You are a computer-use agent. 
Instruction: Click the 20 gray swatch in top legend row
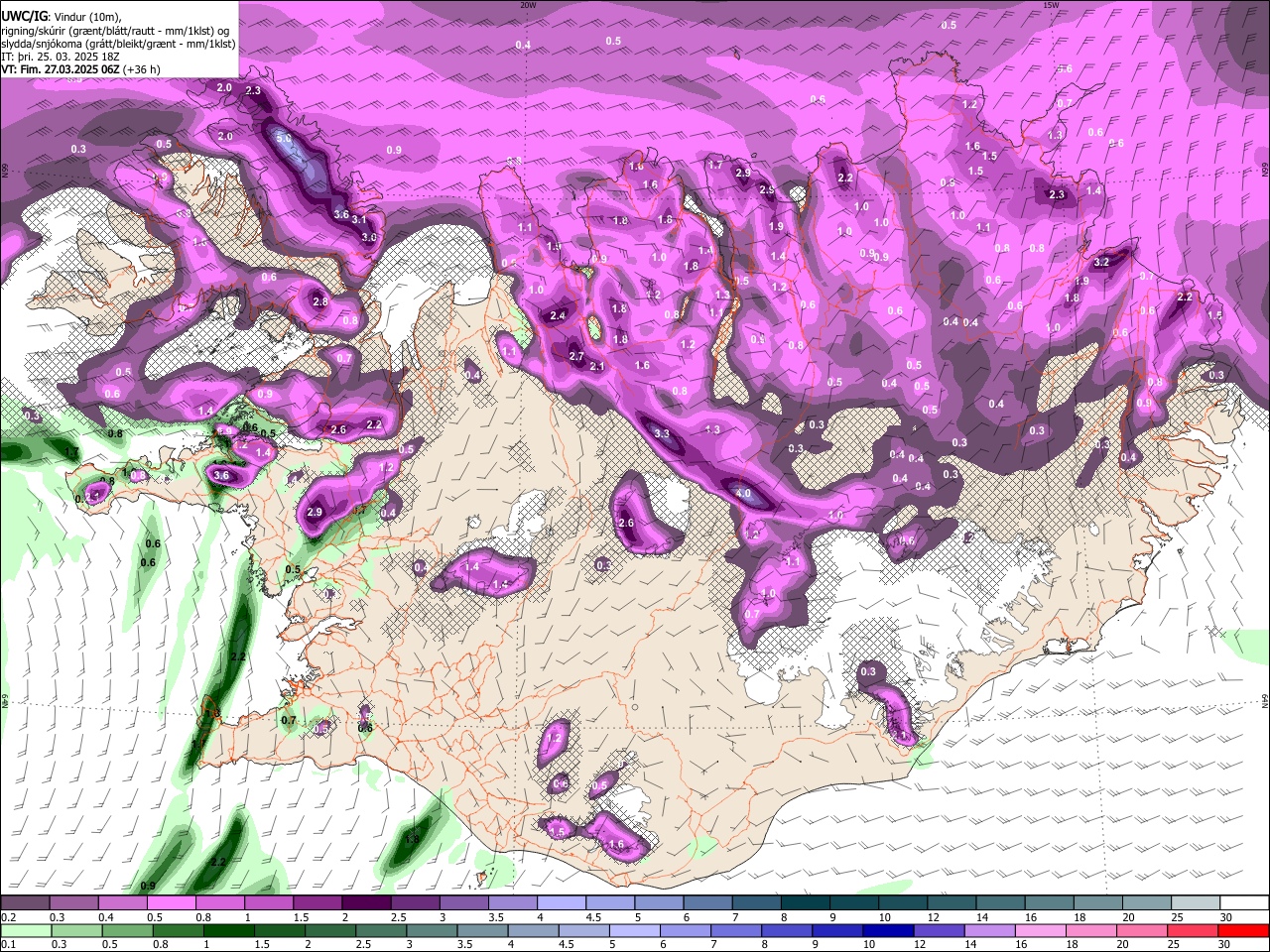click(1147, 903)
